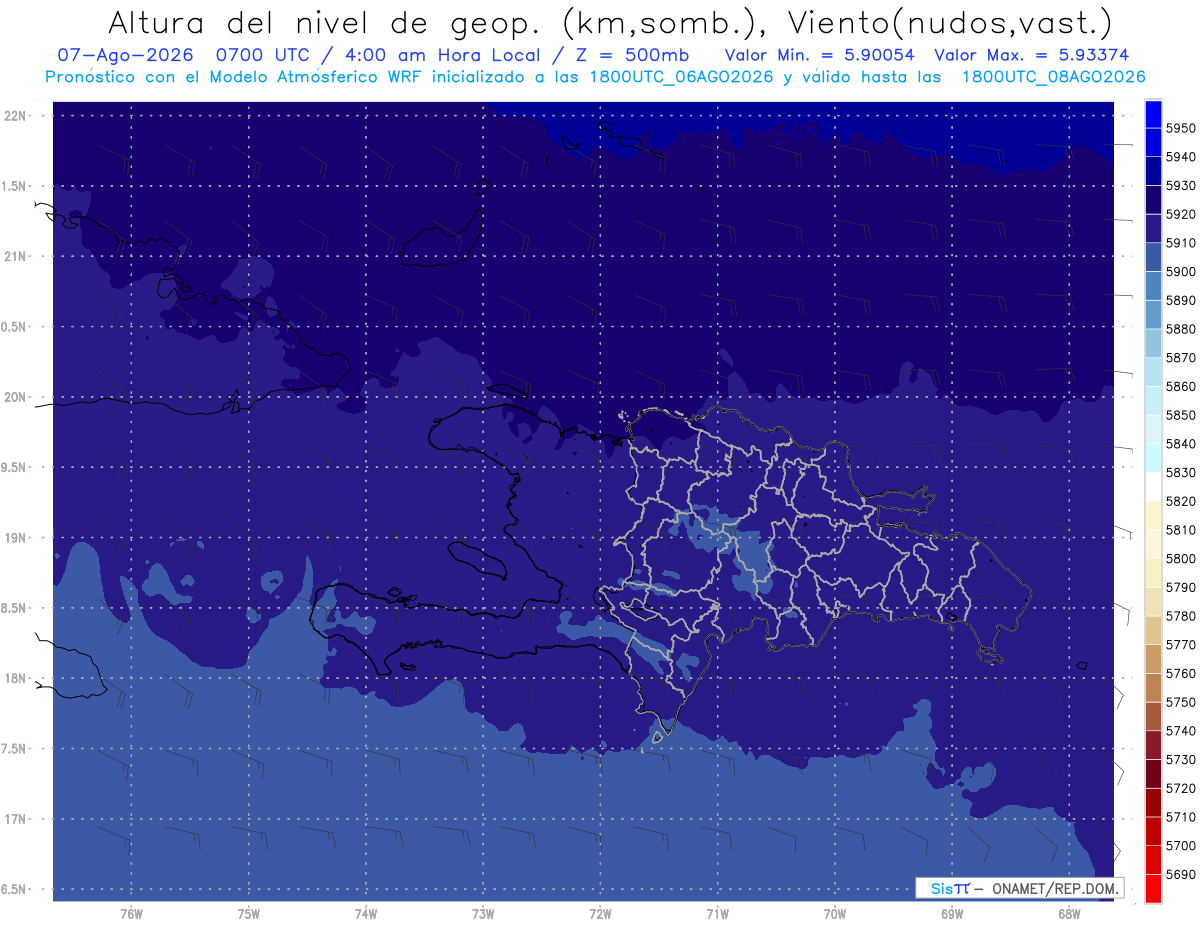Click the 'Sisπ – ONAMET/REP.DOM.' credit box
This screenshot has height=927, width=1200.
[x=1019, y=887]
